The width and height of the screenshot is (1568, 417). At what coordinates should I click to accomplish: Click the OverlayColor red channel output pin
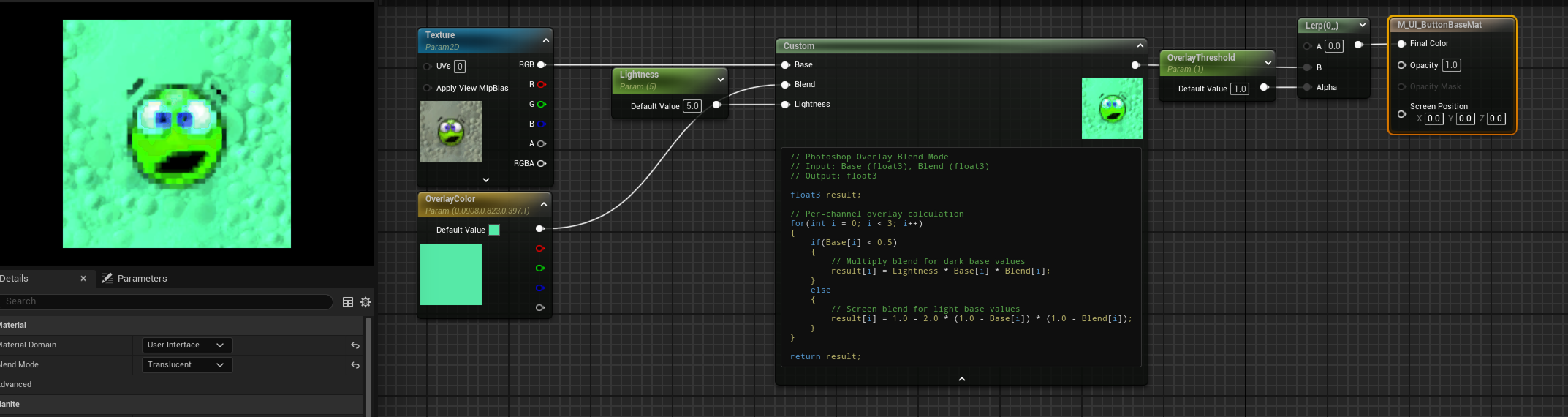pyautogui.click(x=540, y=249)
